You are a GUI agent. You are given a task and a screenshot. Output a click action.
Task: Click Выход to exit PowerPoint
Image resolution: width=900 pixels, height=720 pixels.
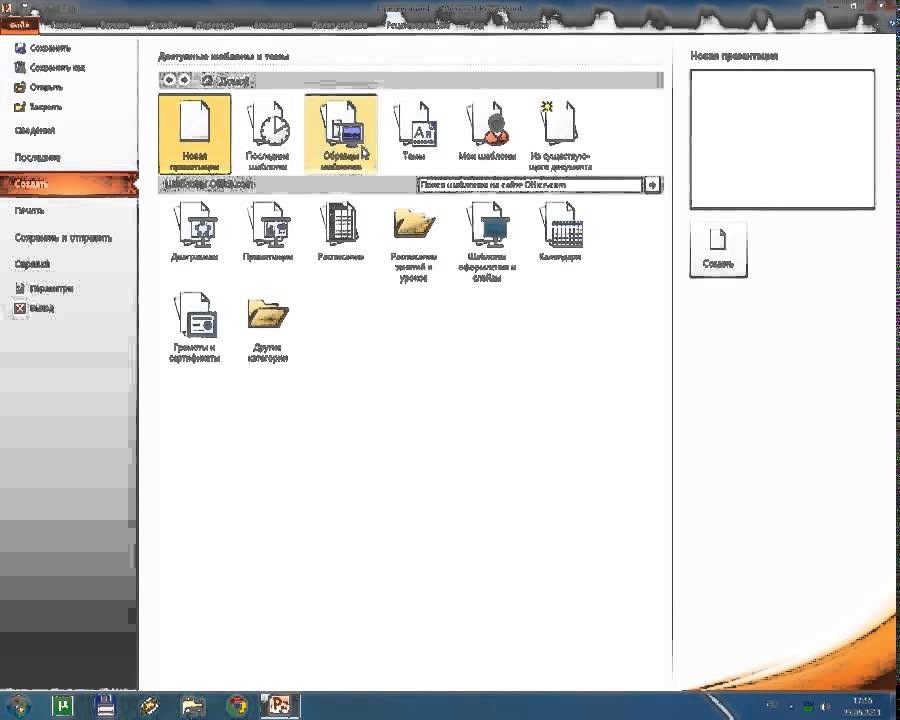[34, 308]
